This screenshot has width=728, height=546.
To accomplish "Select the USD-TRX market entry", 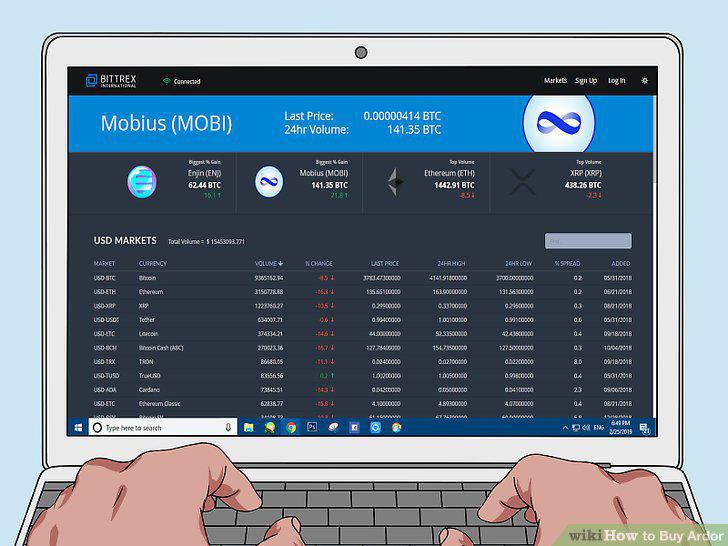I will pos(104,362).
